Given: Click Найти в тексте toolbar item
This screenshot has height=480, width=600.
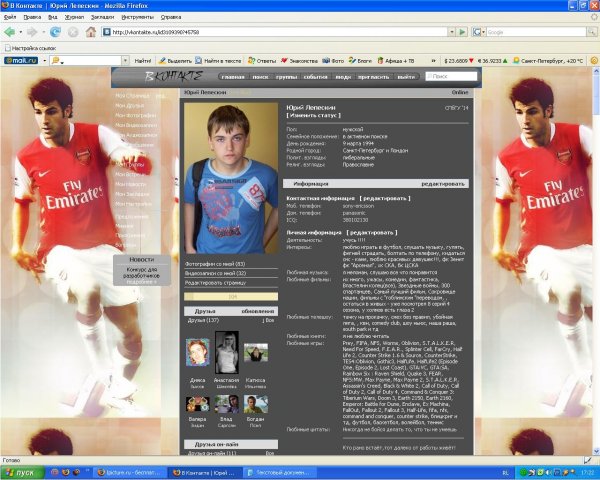Looking at the screenshot, I should coord(218,60).
